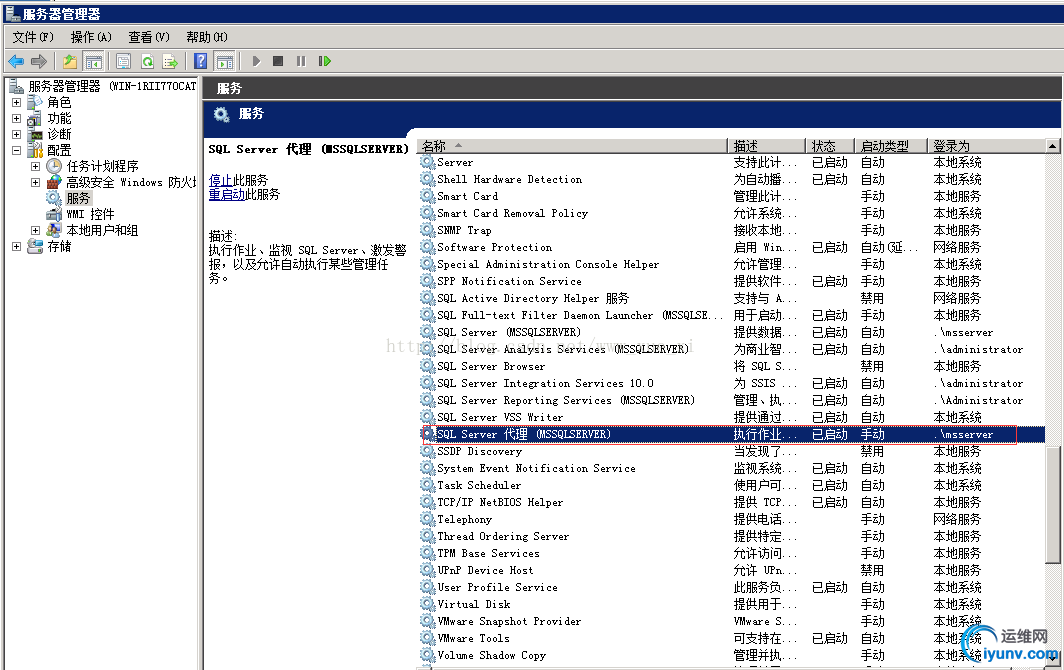Sort by the 名称 column header
1064x670 pixels.
click(572, 146)
